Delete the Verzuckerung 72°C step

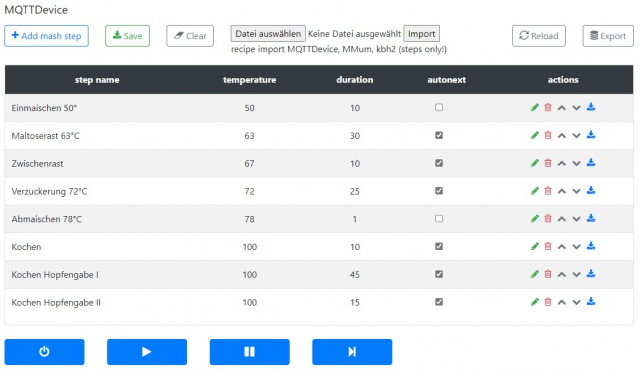[548, 191]
